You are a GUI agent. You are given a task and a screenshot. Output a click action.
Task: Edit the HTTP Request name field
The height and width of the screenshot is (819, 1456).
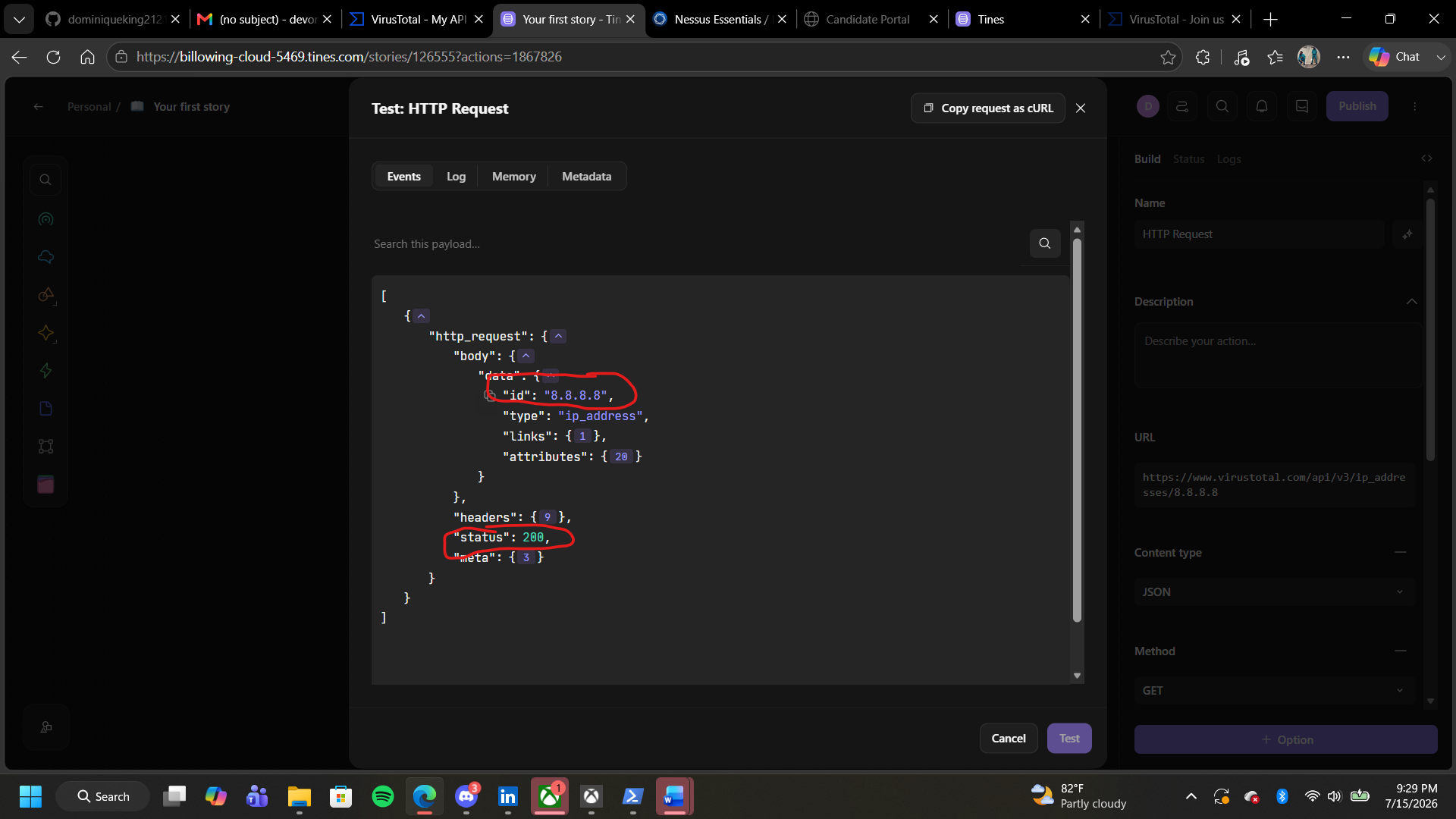1259,234
